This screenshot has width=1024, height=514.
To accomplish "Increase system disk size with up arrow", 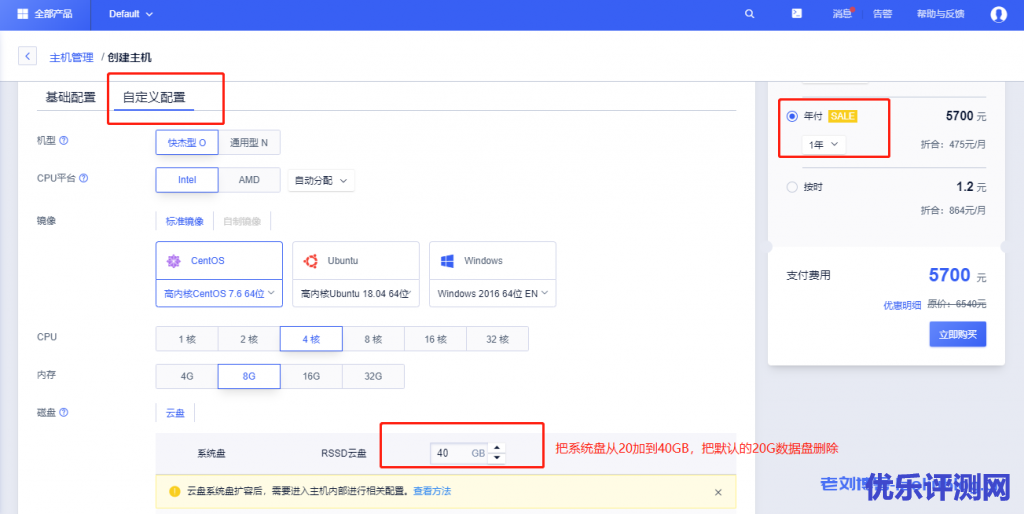I will (x=497, y=447).
